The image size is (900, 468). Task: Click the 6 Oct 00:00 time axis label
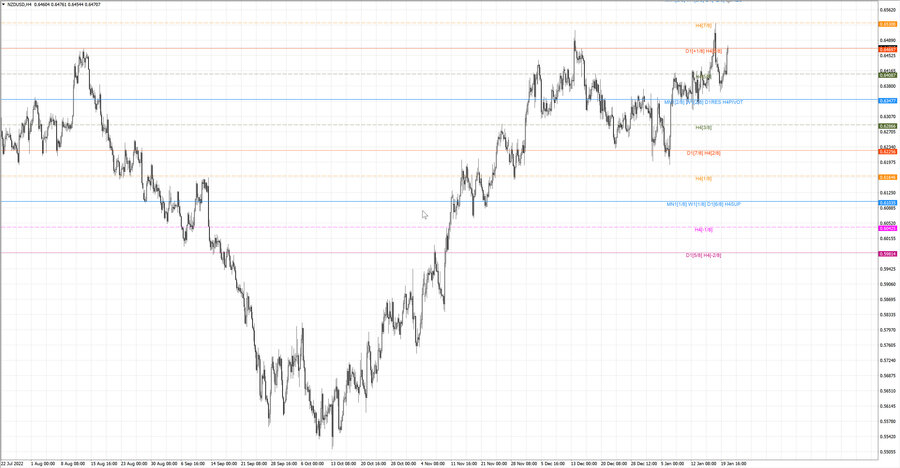pyautogui.click(x=312, y=463)
